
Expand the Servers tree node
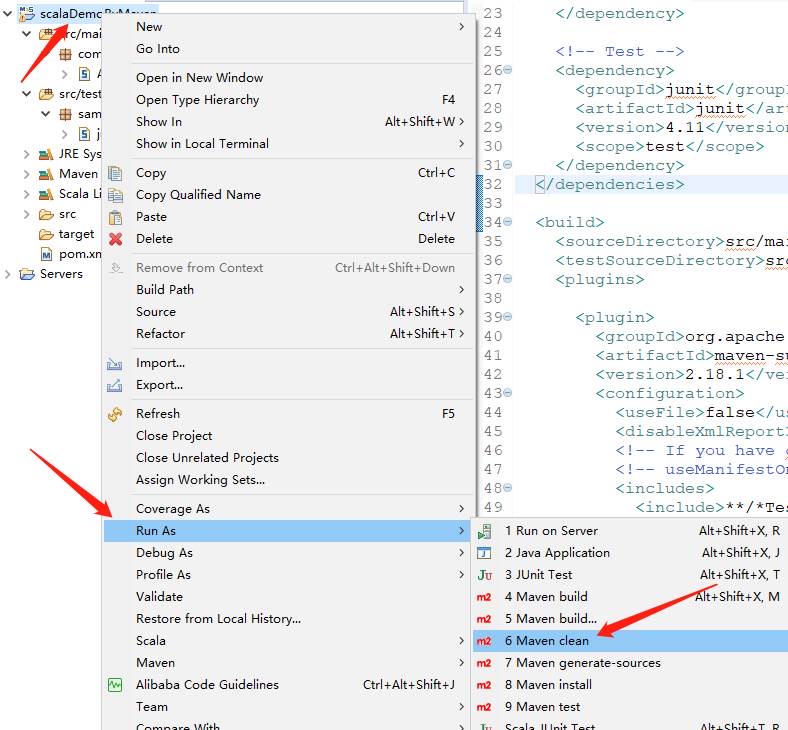10,274
